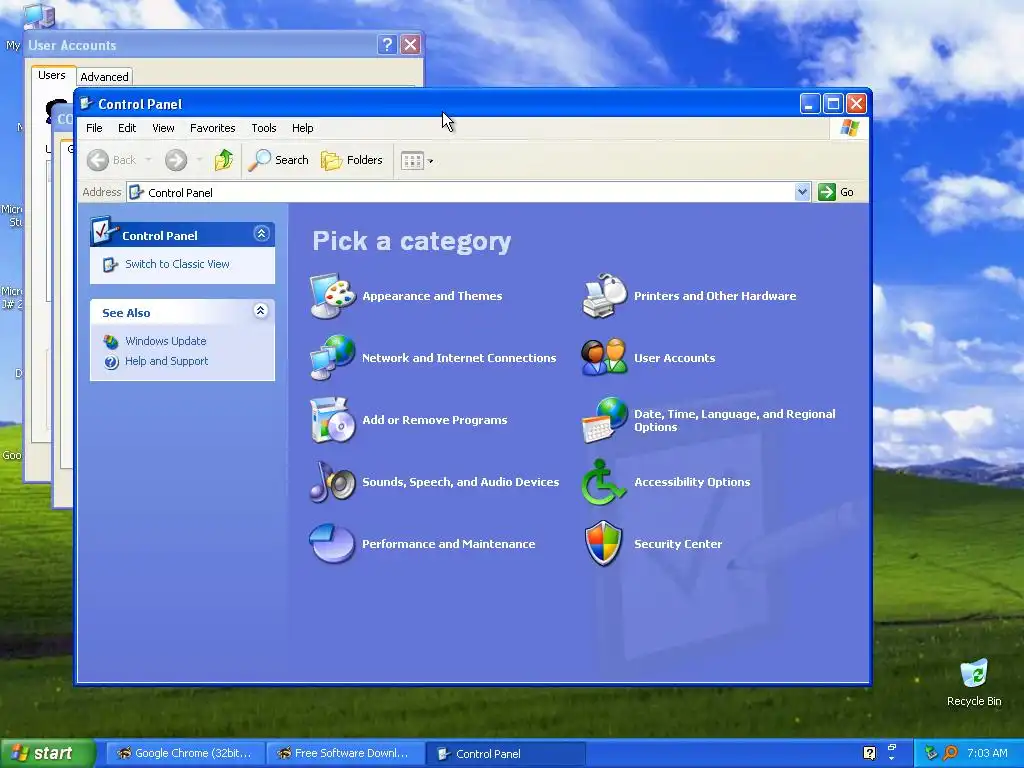The image size is (1024, 768).
Task: Open the Edit menu
Action: click(x=127, y=128)
